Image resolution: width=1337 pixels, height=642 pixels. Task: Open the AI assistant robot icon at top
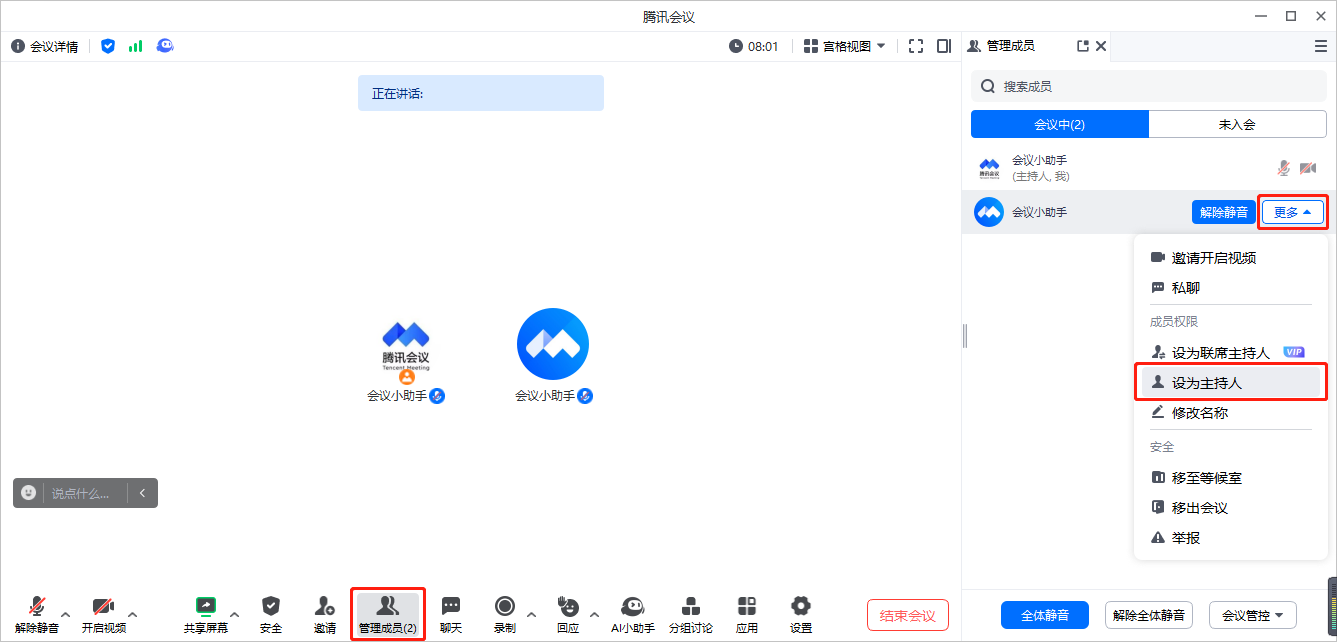165,46
